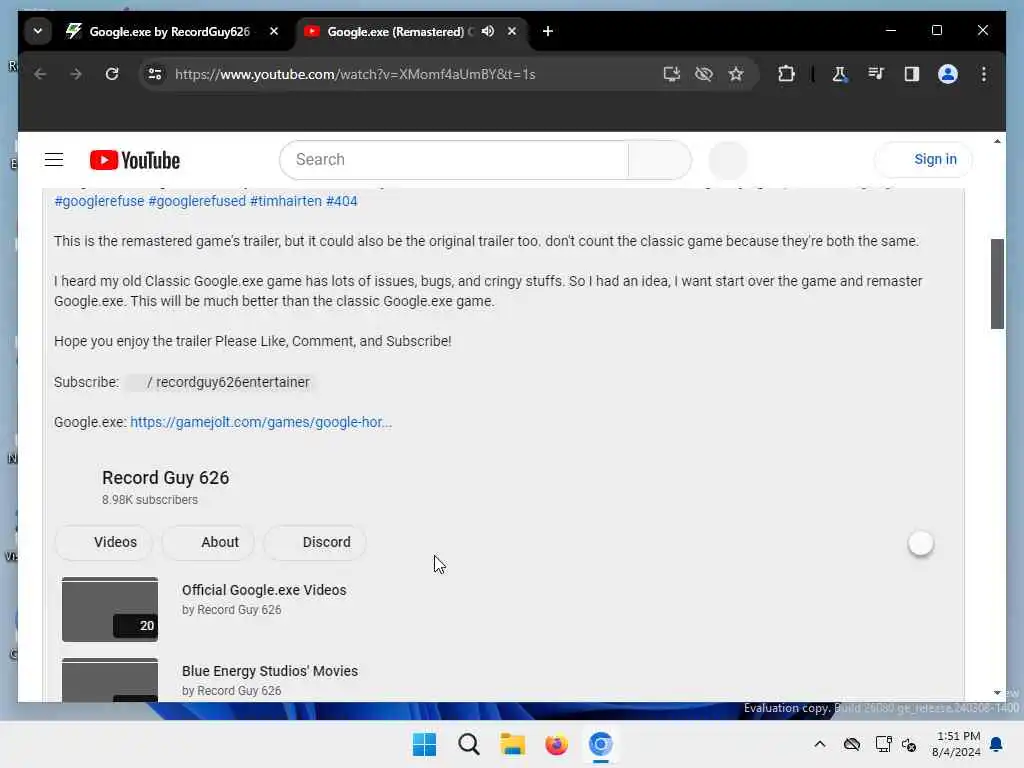Open the Windows Start menu
The height and width of the screenshot is (768, 1024).
424,744
